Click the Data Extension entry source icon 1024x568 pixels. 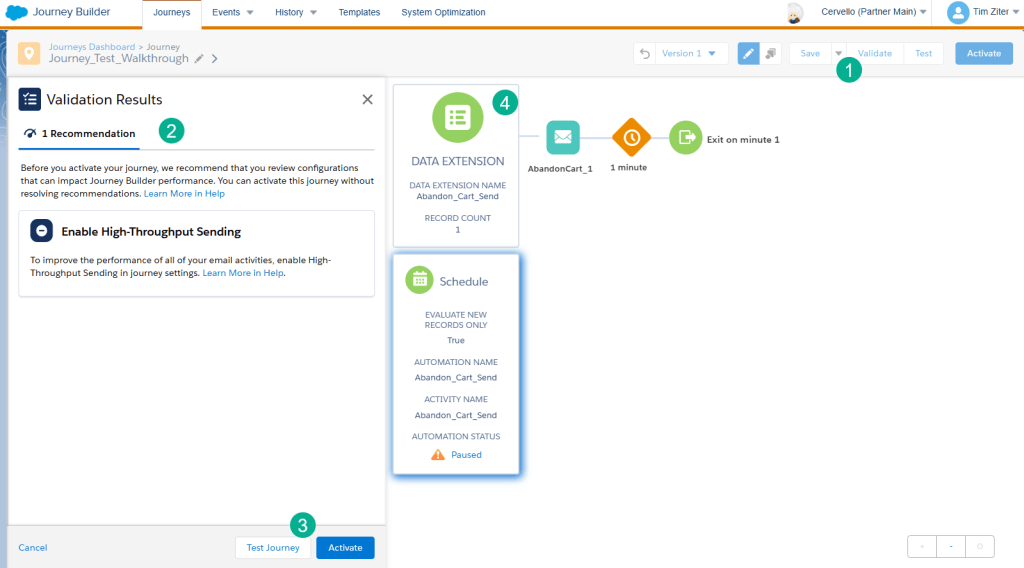457,117
